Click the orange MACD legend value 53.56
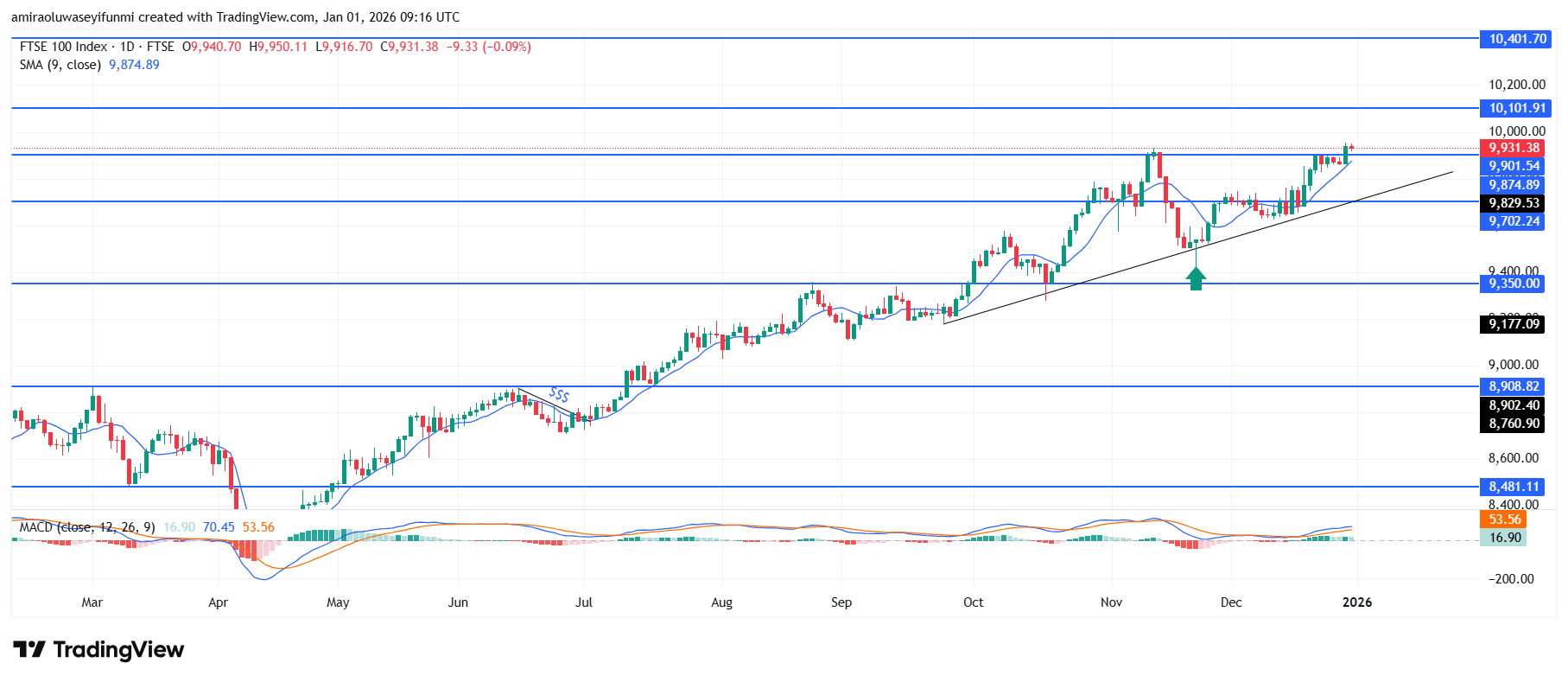The width and height of the screenshot is (1568, 682). point(258,527)
